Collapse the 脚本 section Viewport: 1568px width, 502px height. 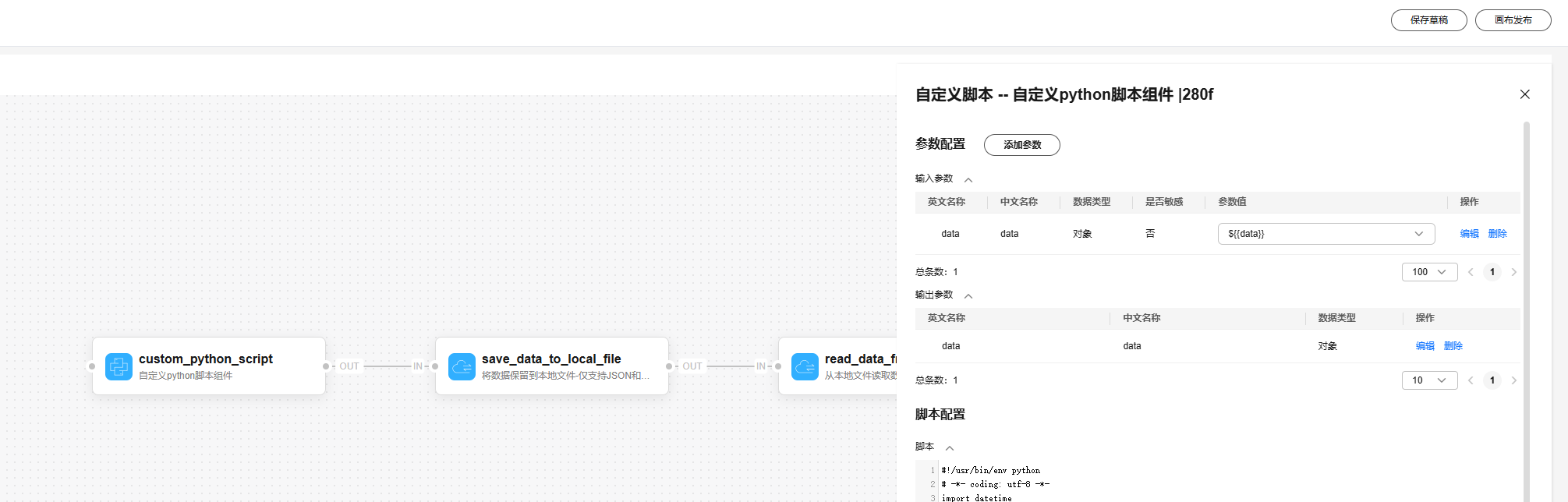[950, 448]
